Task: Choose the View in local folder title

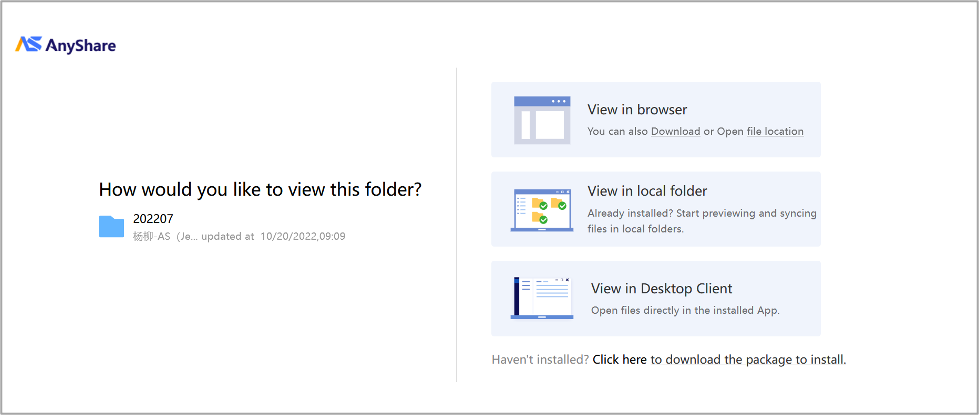Action: coord(647,191)
